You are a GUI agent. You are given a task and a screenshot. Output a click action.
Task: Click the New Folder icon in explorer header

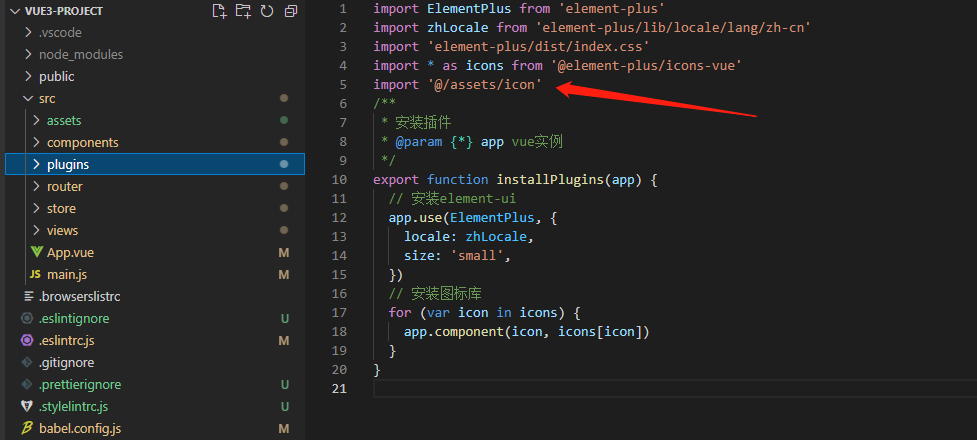pyautogui.click(x=243, y=11)
